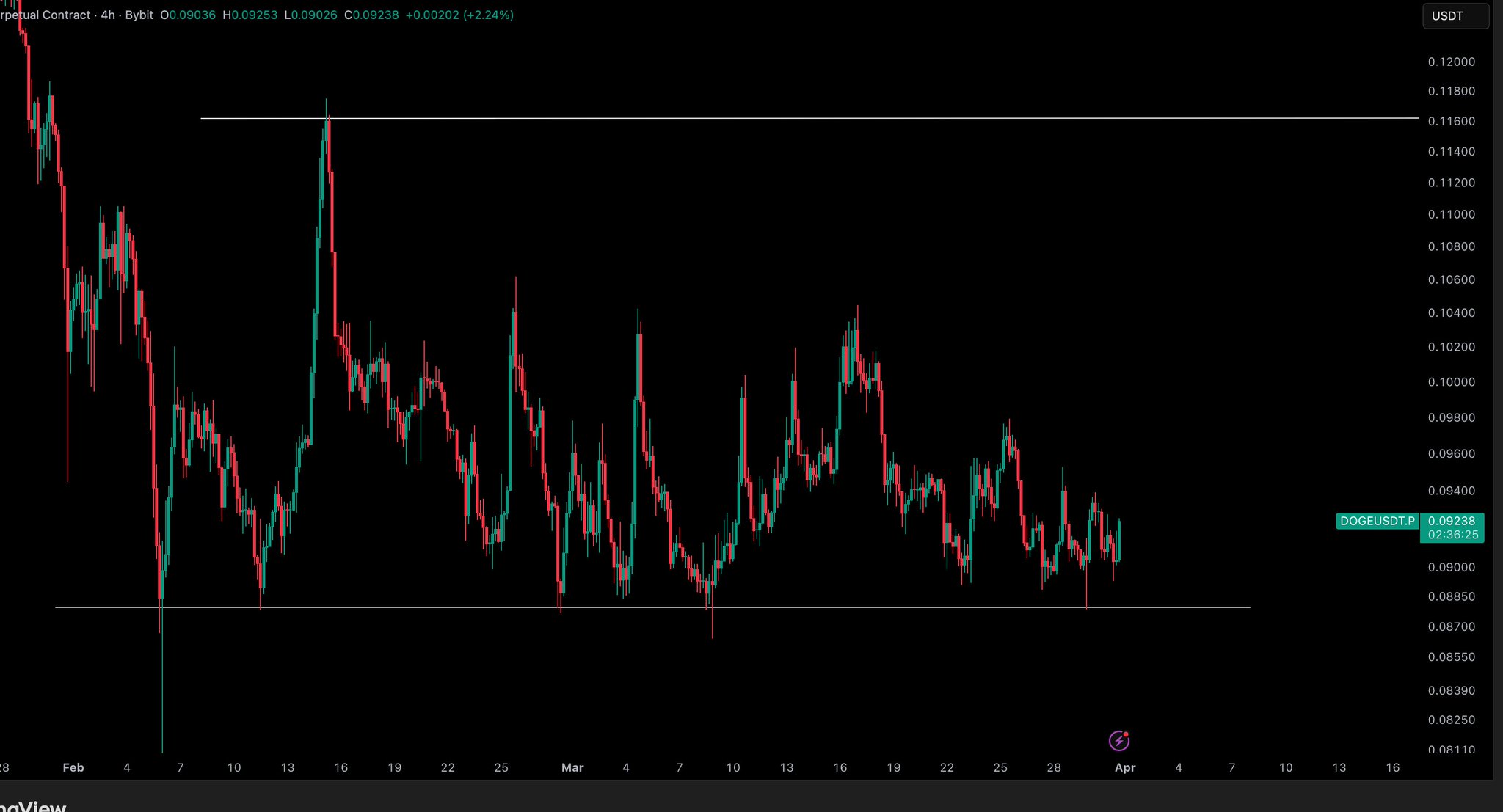Click the +2.24% change value in legend
The width and height of the screenshot is (1503, 812).
point(488,15)
